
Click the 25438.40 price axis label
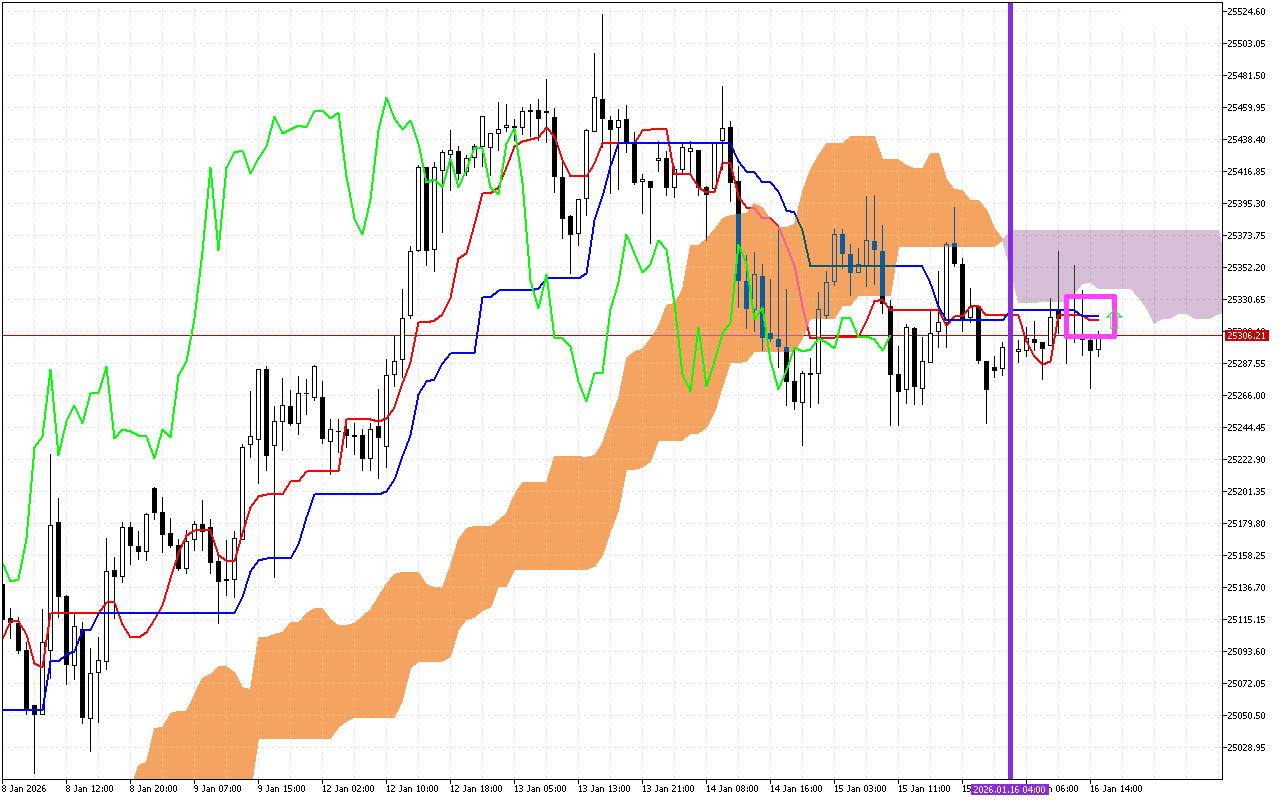pos(1246,140)
